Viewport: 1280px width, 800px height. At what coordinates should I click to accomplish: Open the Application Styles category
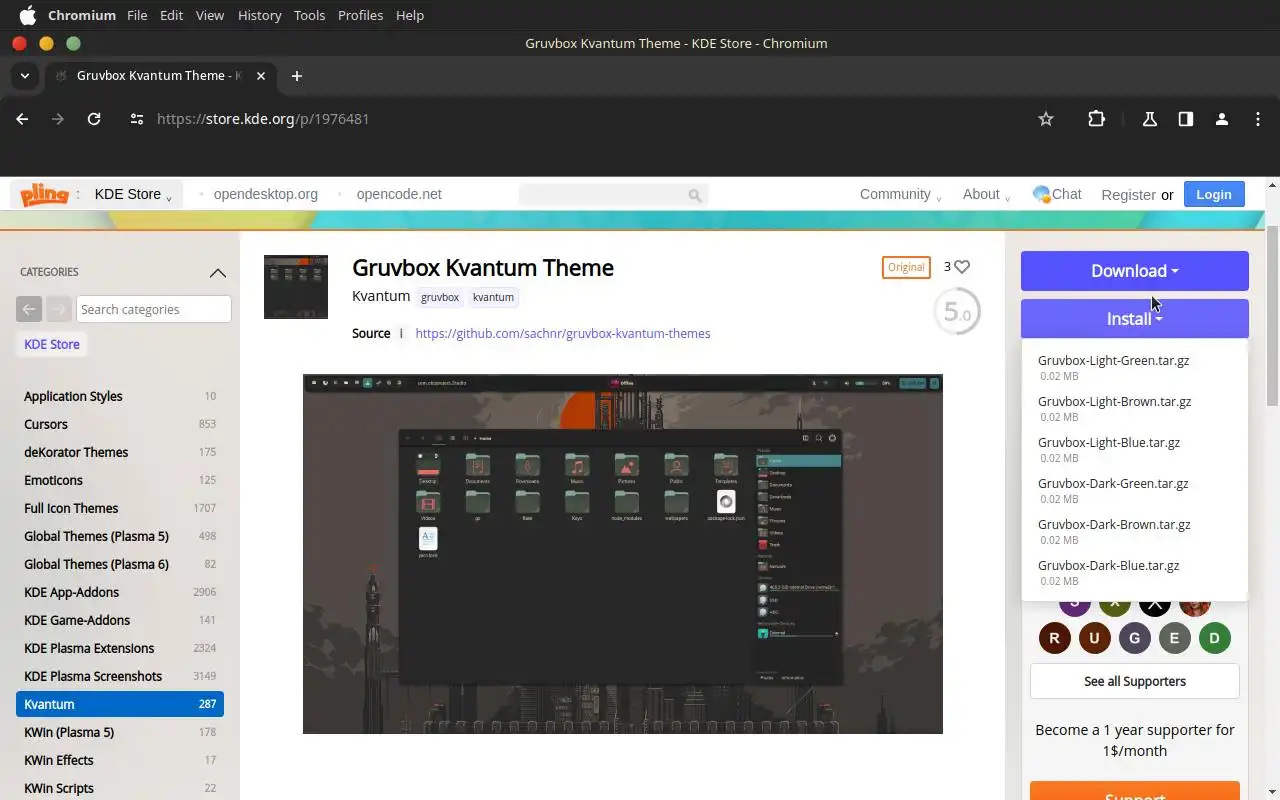pyautogui.click(x=120, y=396)
